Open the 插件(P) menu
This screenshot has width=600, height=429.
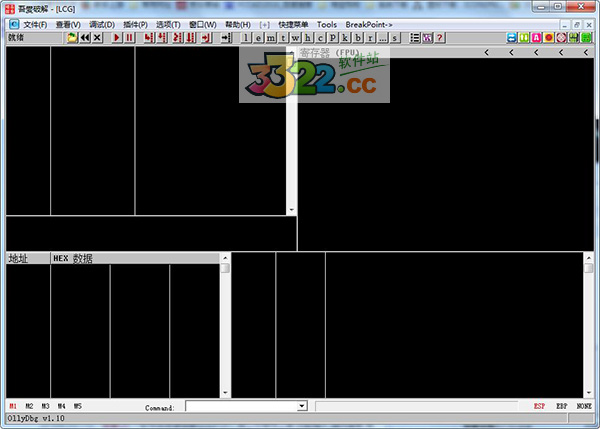135,25
